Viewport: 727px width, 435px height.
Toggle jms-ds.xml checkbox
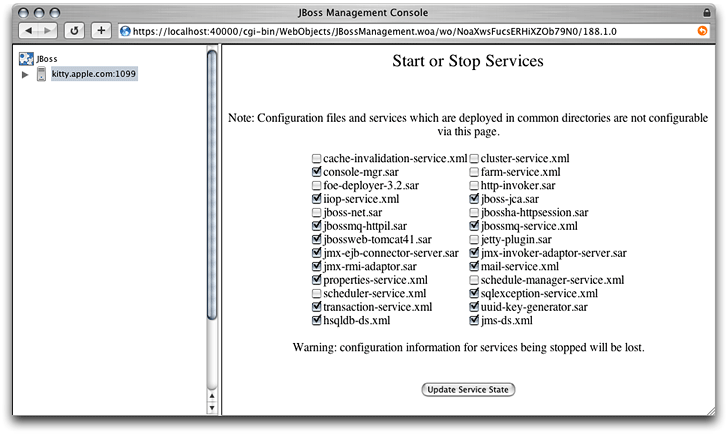click(x=474, y=320)
